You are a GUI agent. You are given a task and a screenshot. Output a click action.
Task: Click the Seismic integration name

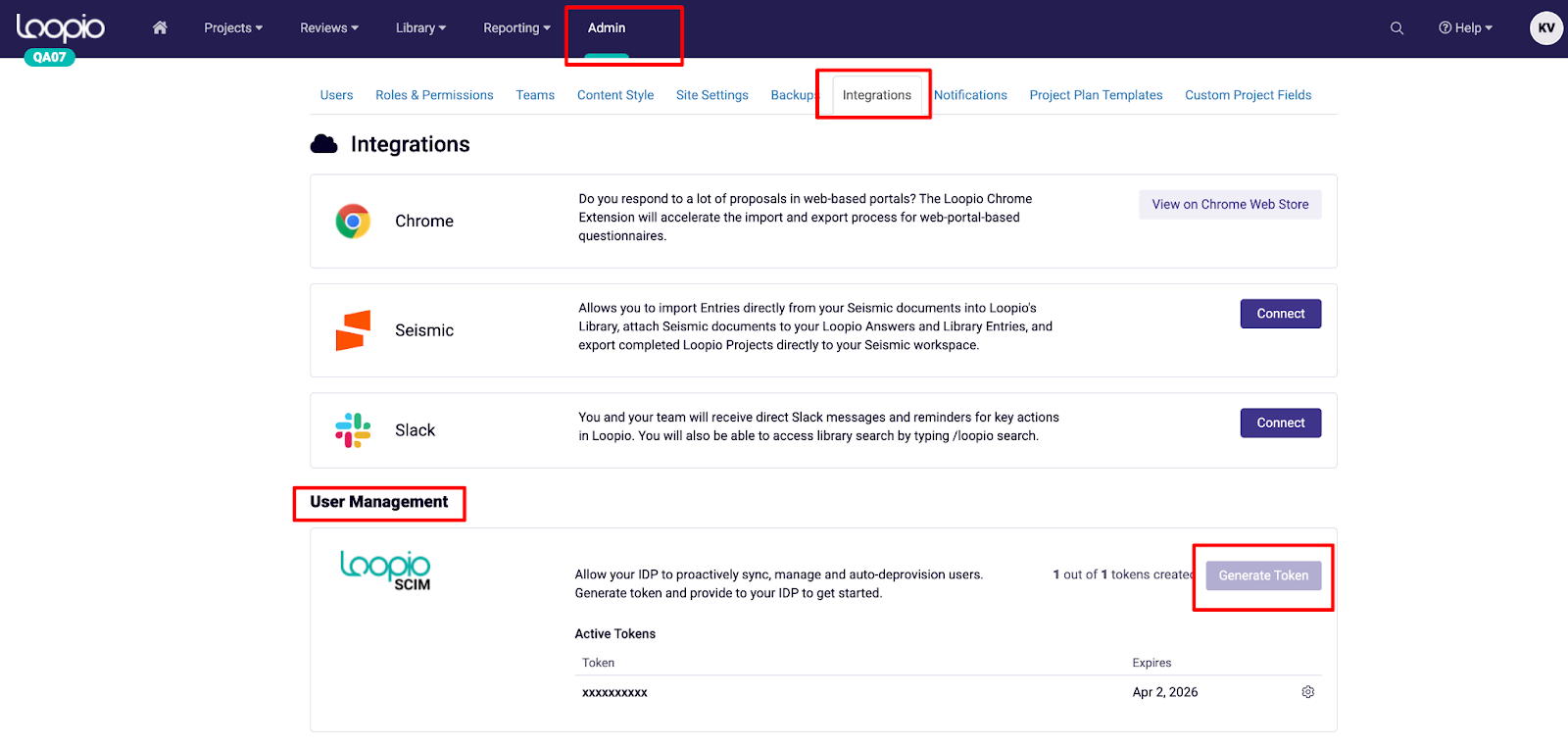424,330
